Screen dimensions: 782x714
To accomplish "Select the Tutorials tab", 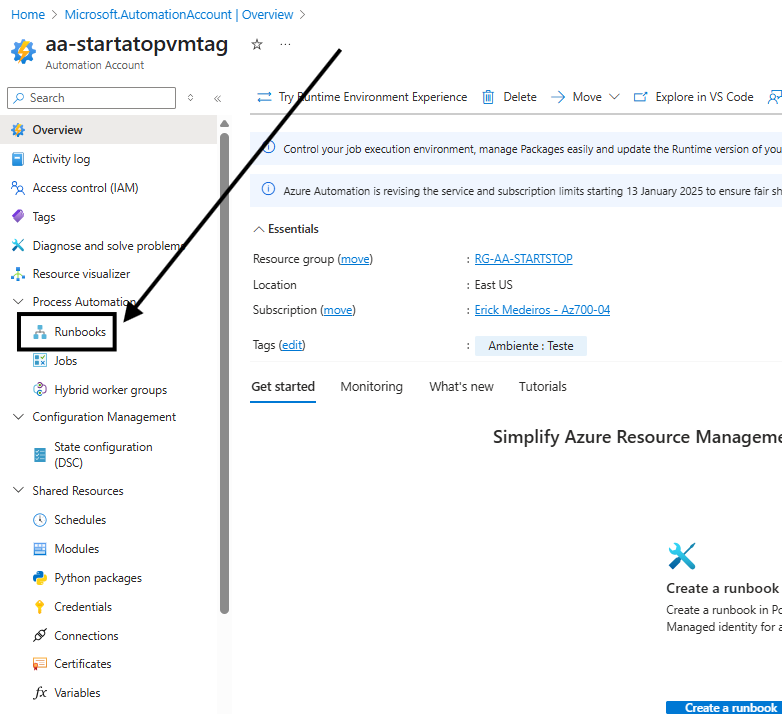I will click(x=542, y=387).
